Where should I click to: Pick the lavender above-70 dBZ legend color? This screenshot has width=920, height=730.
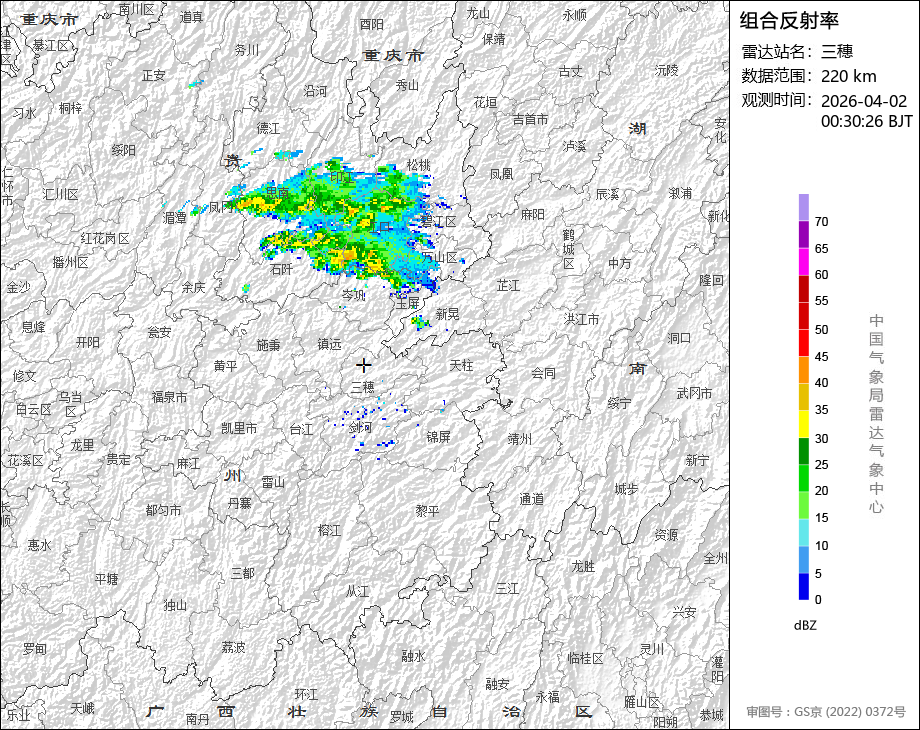[804, 208]
